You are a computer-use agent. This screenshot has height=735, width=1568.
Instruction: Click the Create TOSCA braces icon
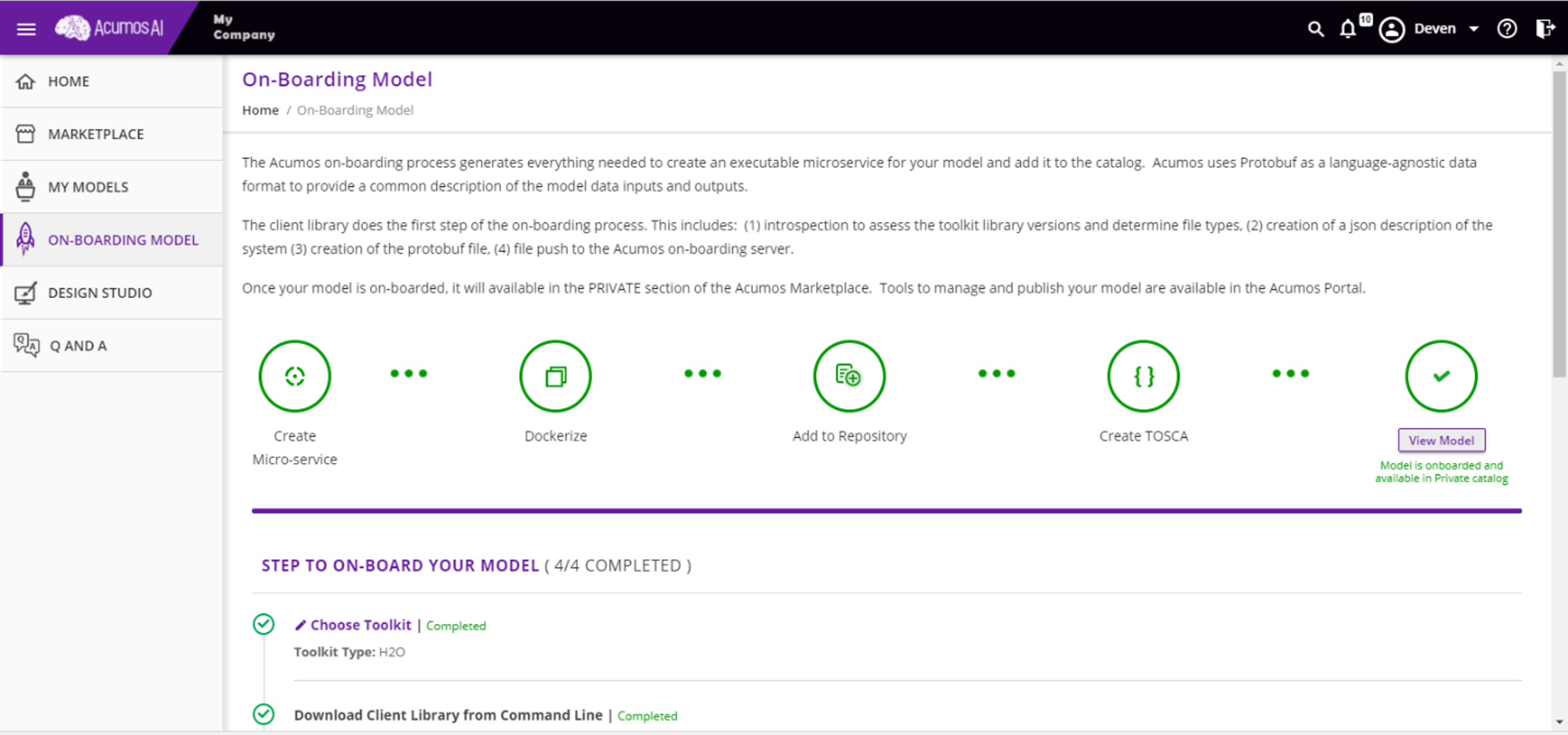pyautogui.click(x=1143, y=376)
